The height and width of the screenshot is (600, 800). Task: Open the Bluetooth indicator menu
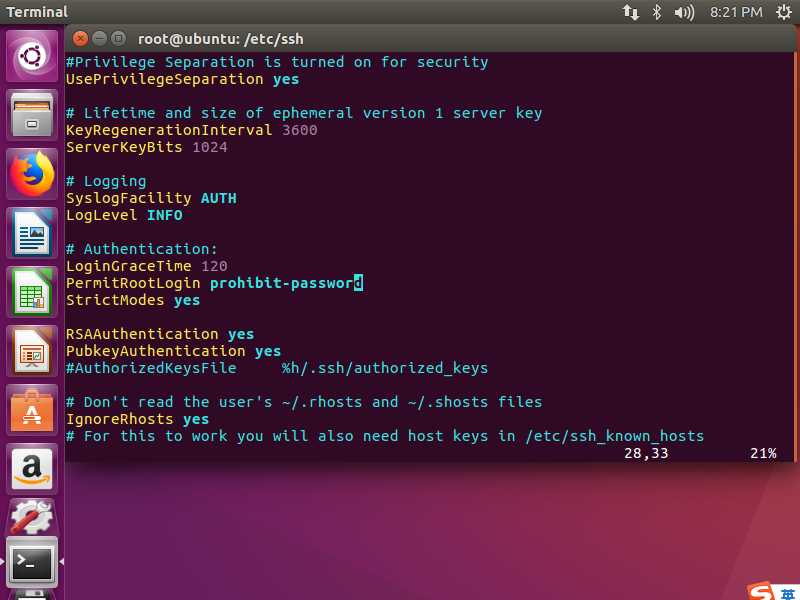click(x=657, y=12)
